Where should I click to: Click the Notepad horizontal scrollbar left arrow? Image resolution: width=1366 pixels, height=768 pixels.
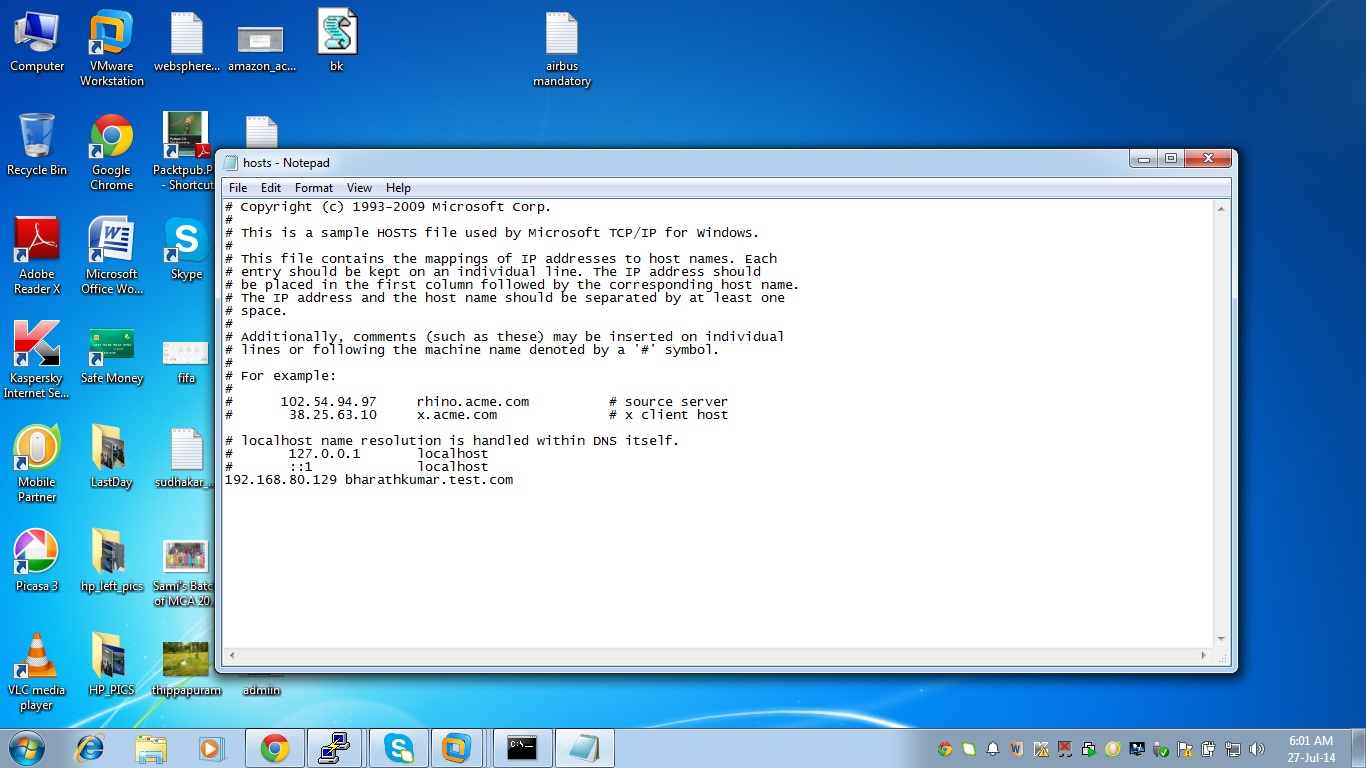point(232,656)
